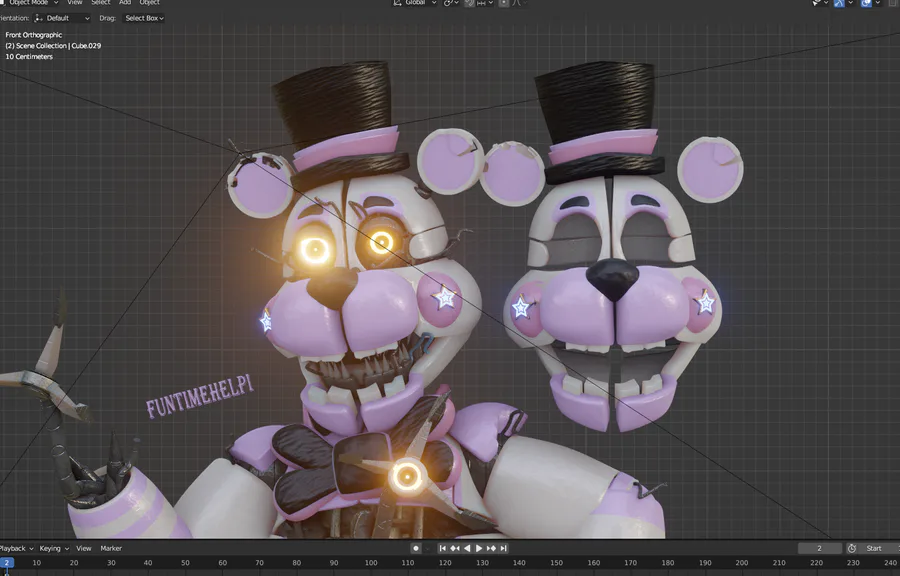
Task: Open the Drag Select Box dropdown
Action: click(x=144, y=18)
